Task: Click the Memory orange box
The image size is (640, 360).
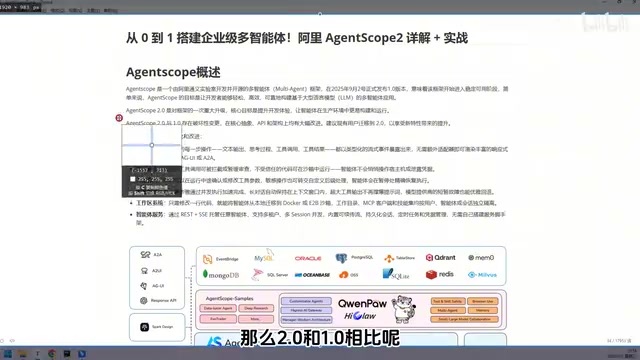Action: click(x=482, y=310)
